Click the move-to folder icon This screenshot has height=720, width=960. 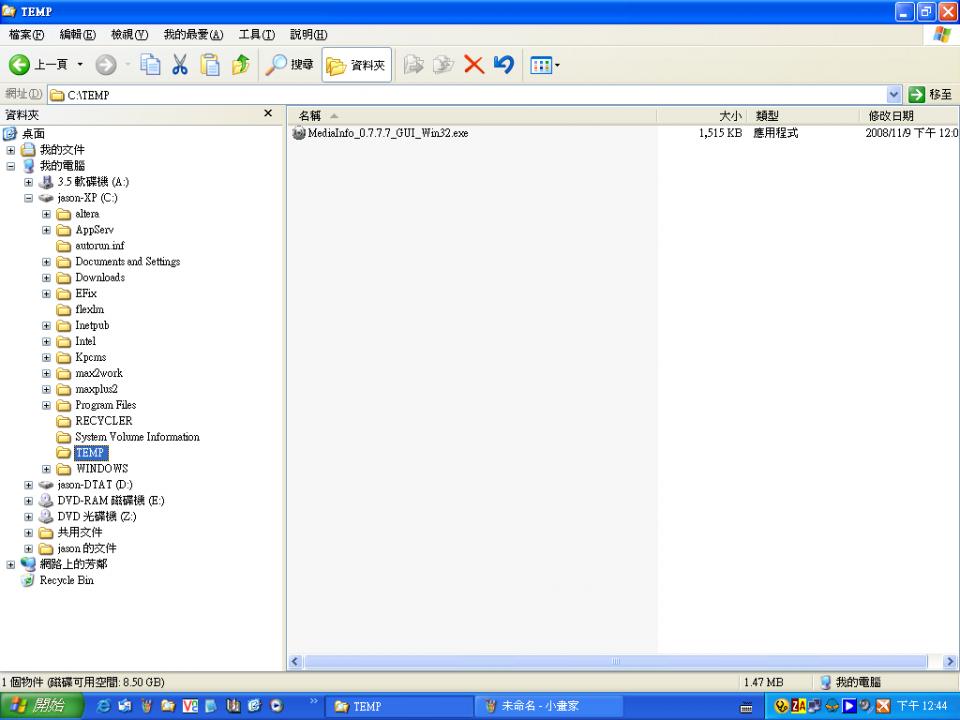pyautogui.click(x=414, y=64)
